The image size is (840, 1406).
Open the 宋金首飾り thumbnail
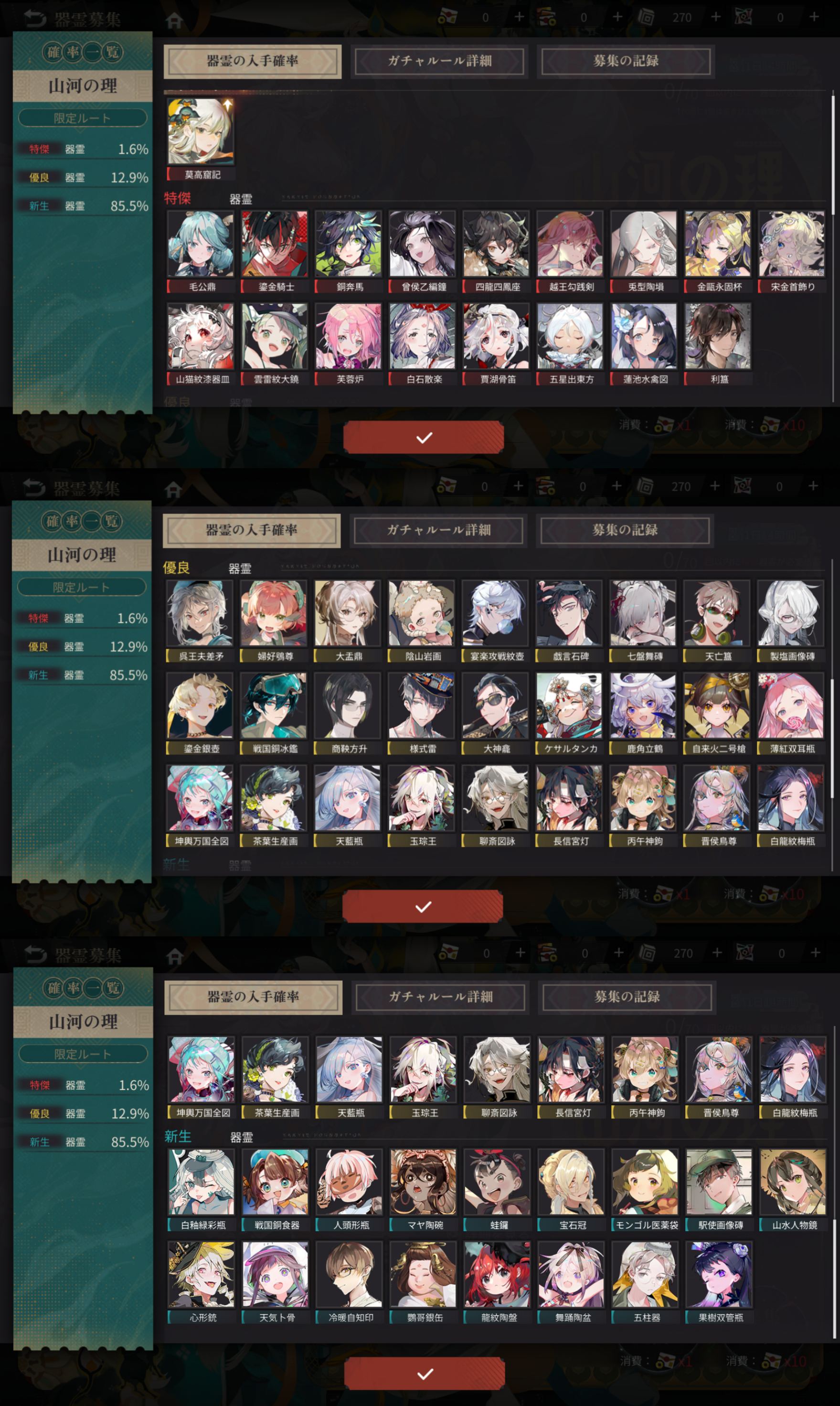[x=792, y=244]
